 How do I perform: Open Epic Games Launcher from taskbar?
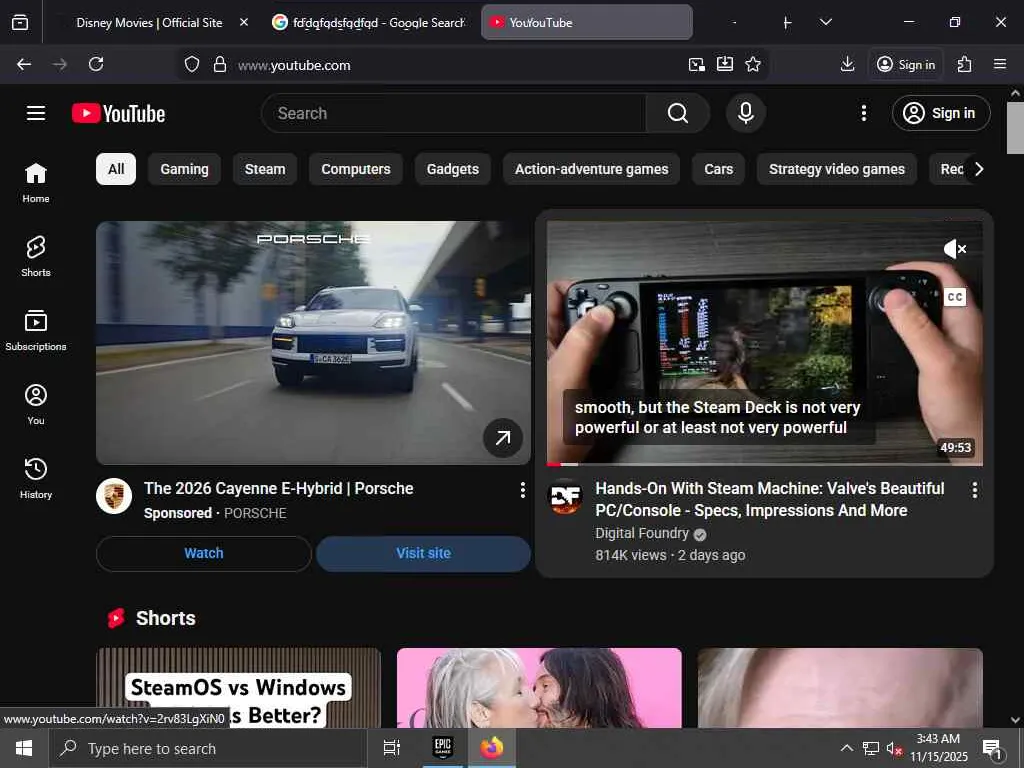(443, 748)
